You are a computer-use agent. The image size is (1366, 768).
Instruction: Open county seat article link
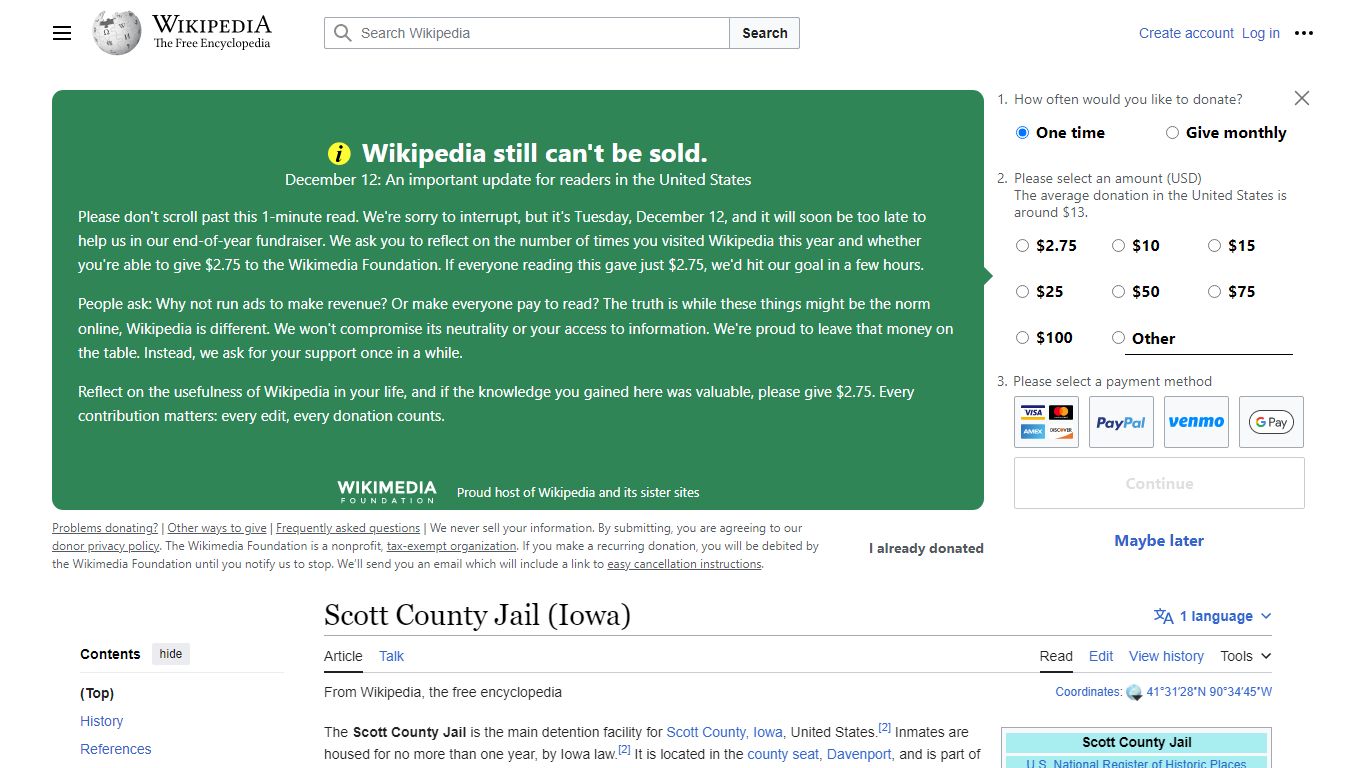[x=783, y=754]
